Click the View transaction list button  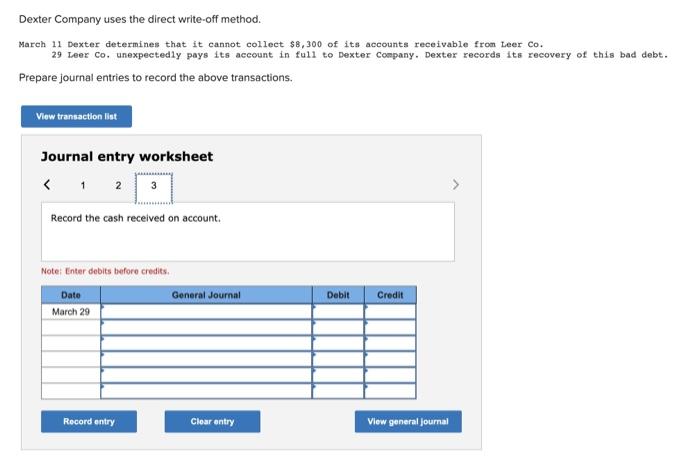(x=76, y=116)
